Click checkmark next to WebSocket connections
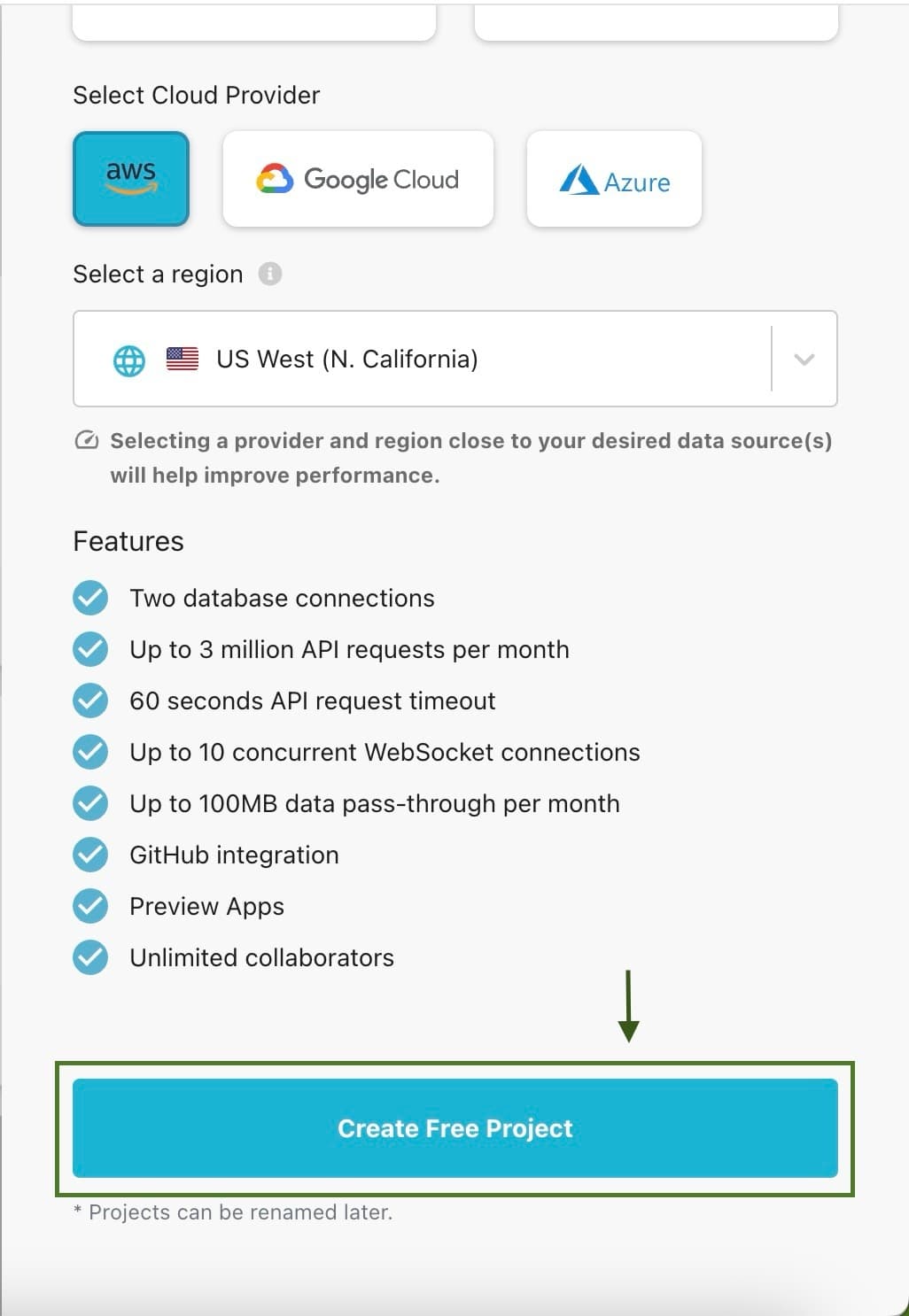This screenshot has height=1316, width=909. 90,753
